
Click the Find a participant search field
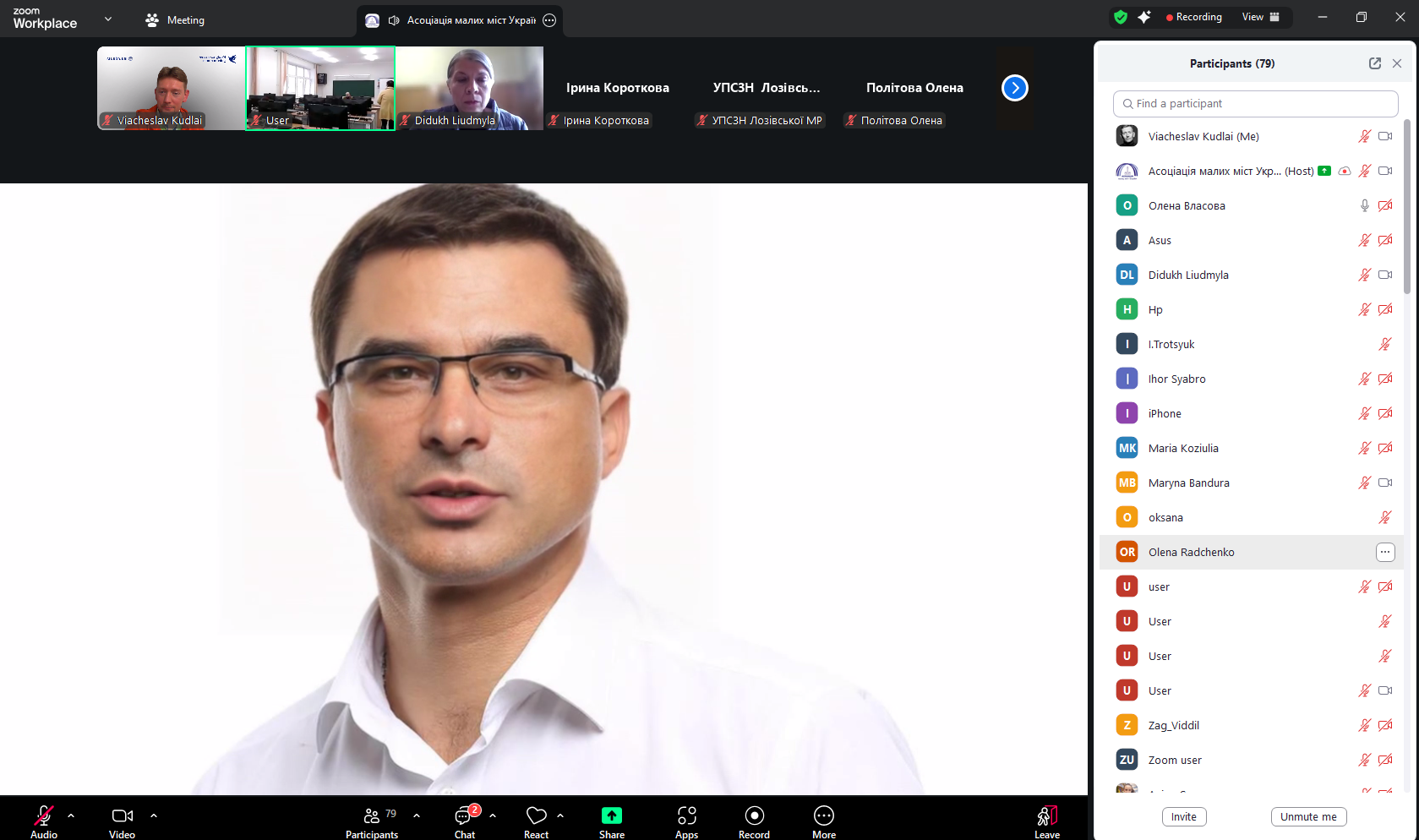1255,104
